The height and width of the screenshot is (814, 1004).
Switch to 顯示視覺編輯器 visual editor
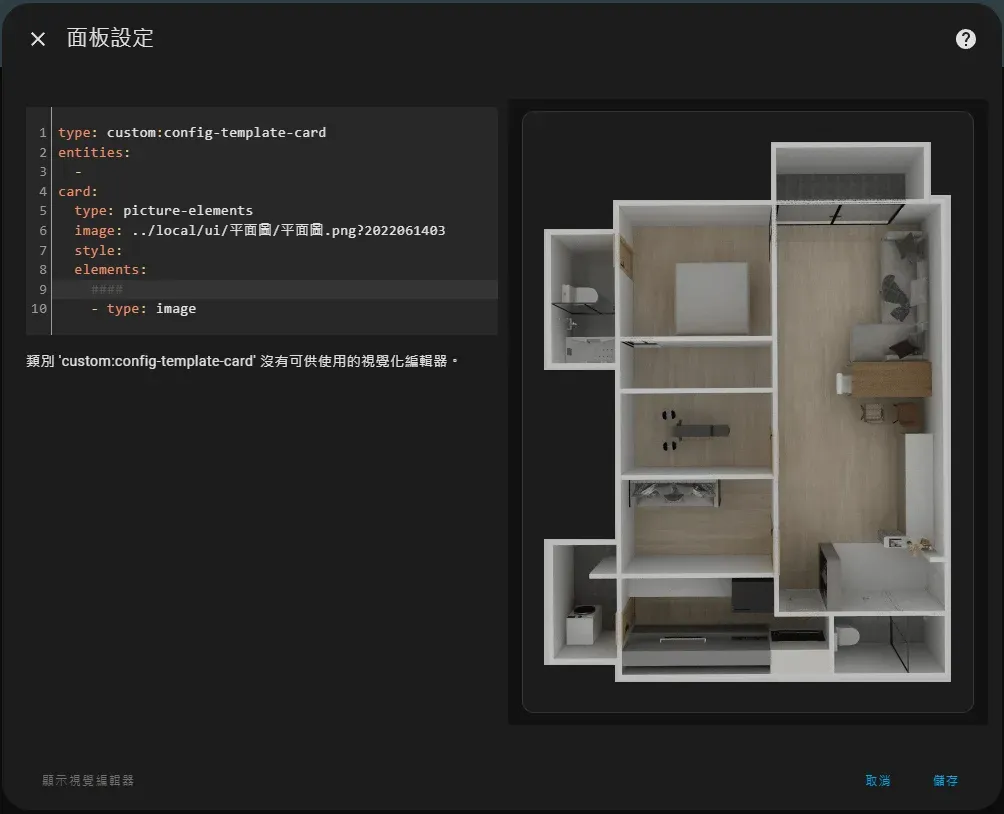pos(88,780)
